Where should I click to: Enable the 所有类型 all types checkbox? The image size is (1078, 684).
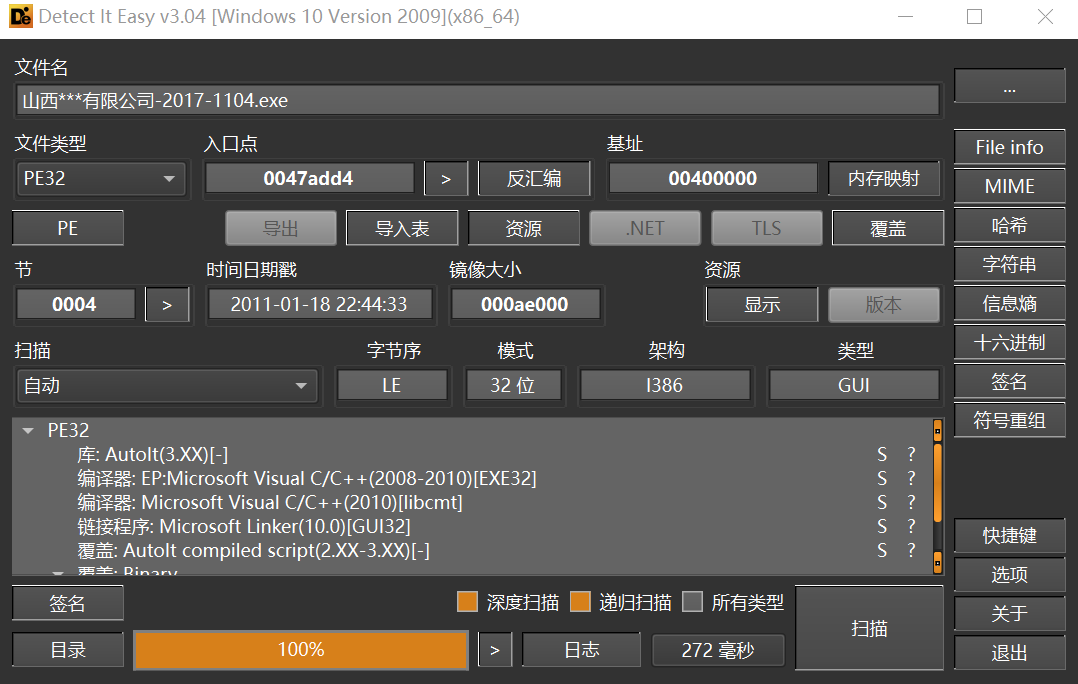click(692, 602)
